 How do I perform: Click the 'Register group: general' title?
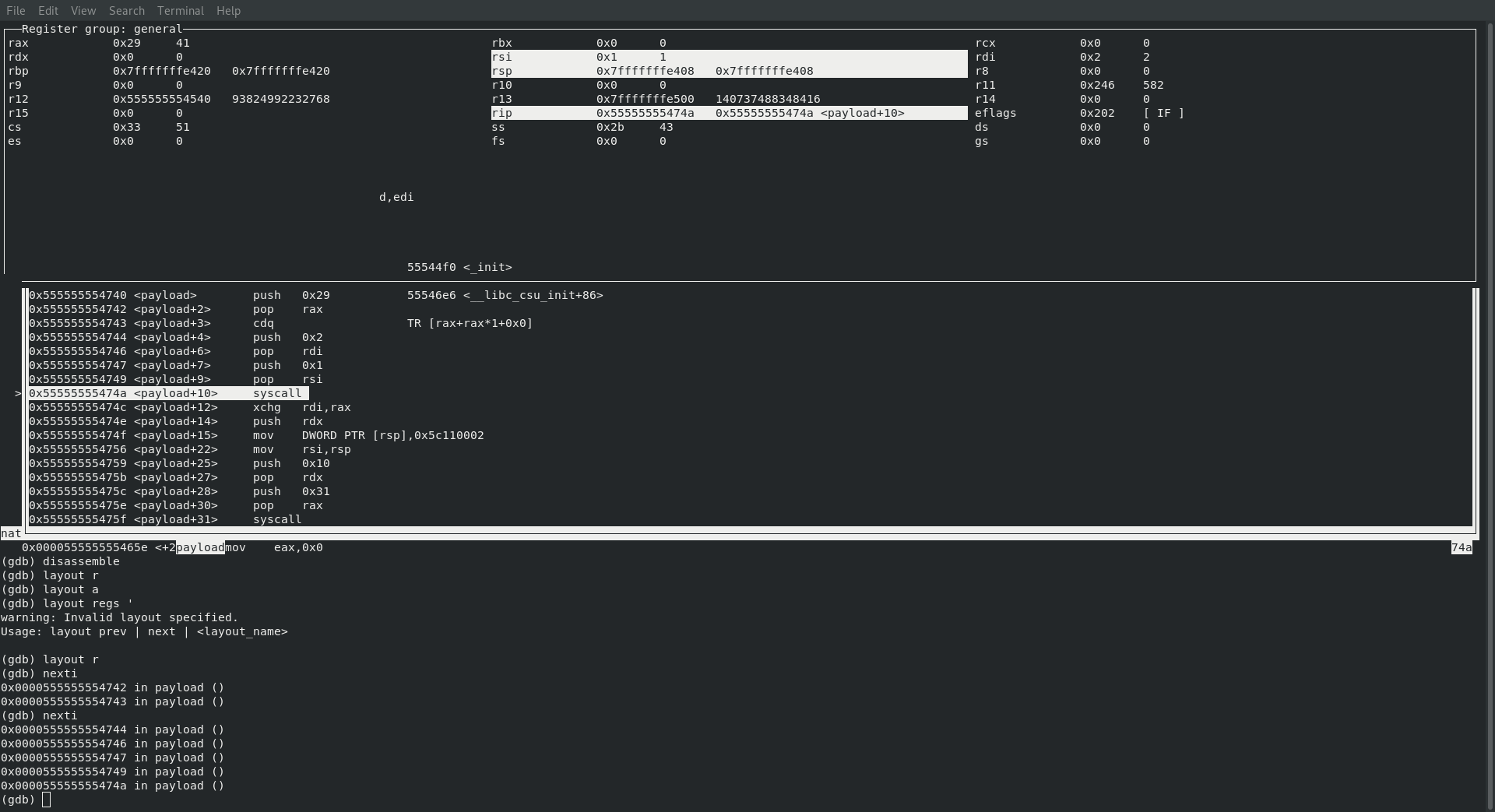[x=102, y=29]
